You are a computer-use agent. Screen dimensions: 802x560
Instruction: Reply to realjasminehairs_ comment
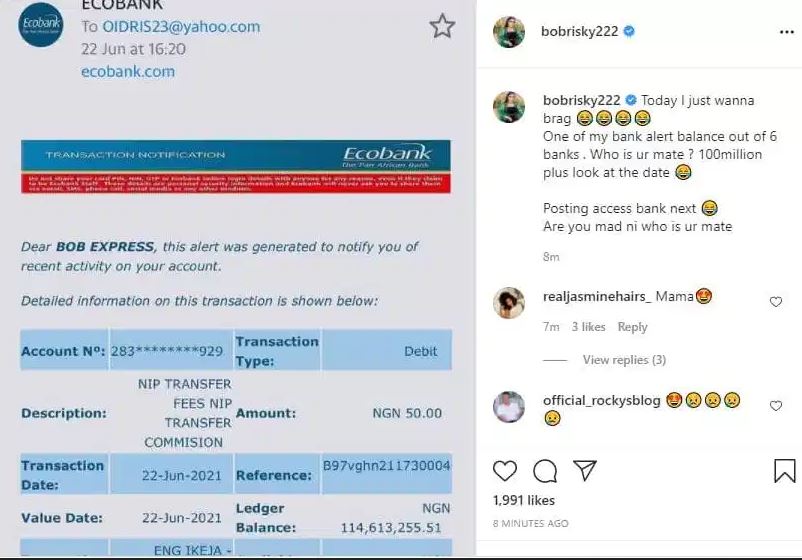click(632, 327)
